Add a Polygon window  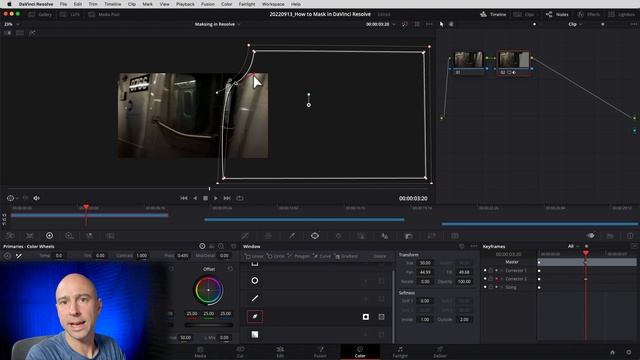pyautogui.click(x=299, y=256)
